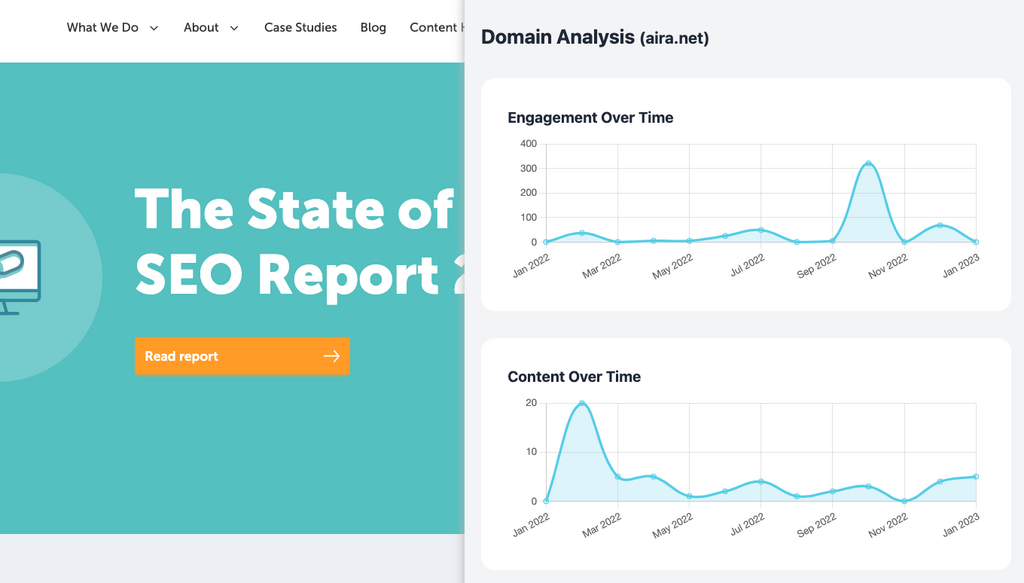The height and width of the screenshot is (583, 1024).
Task: Click the Content Over Time heading
Action: coord(574,377)
